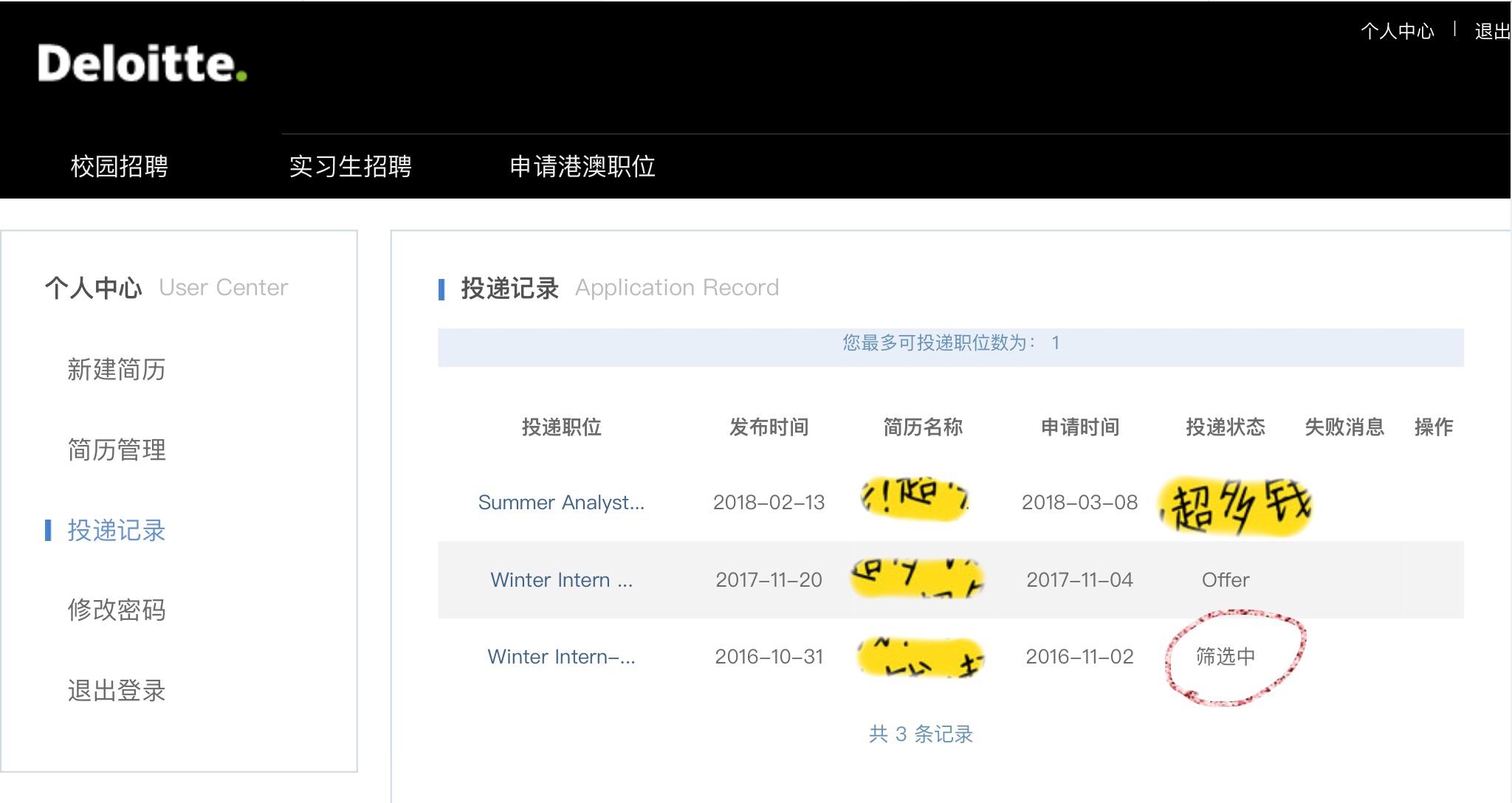
Task: Open 简历管理 in sidebar menu
Action: click(116, 449)
